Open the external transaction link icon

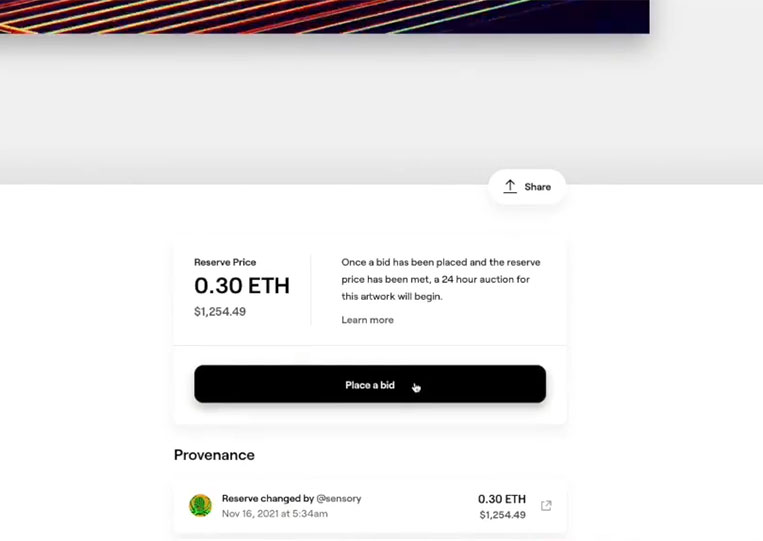pyautogui.click(x=546, y=506)
